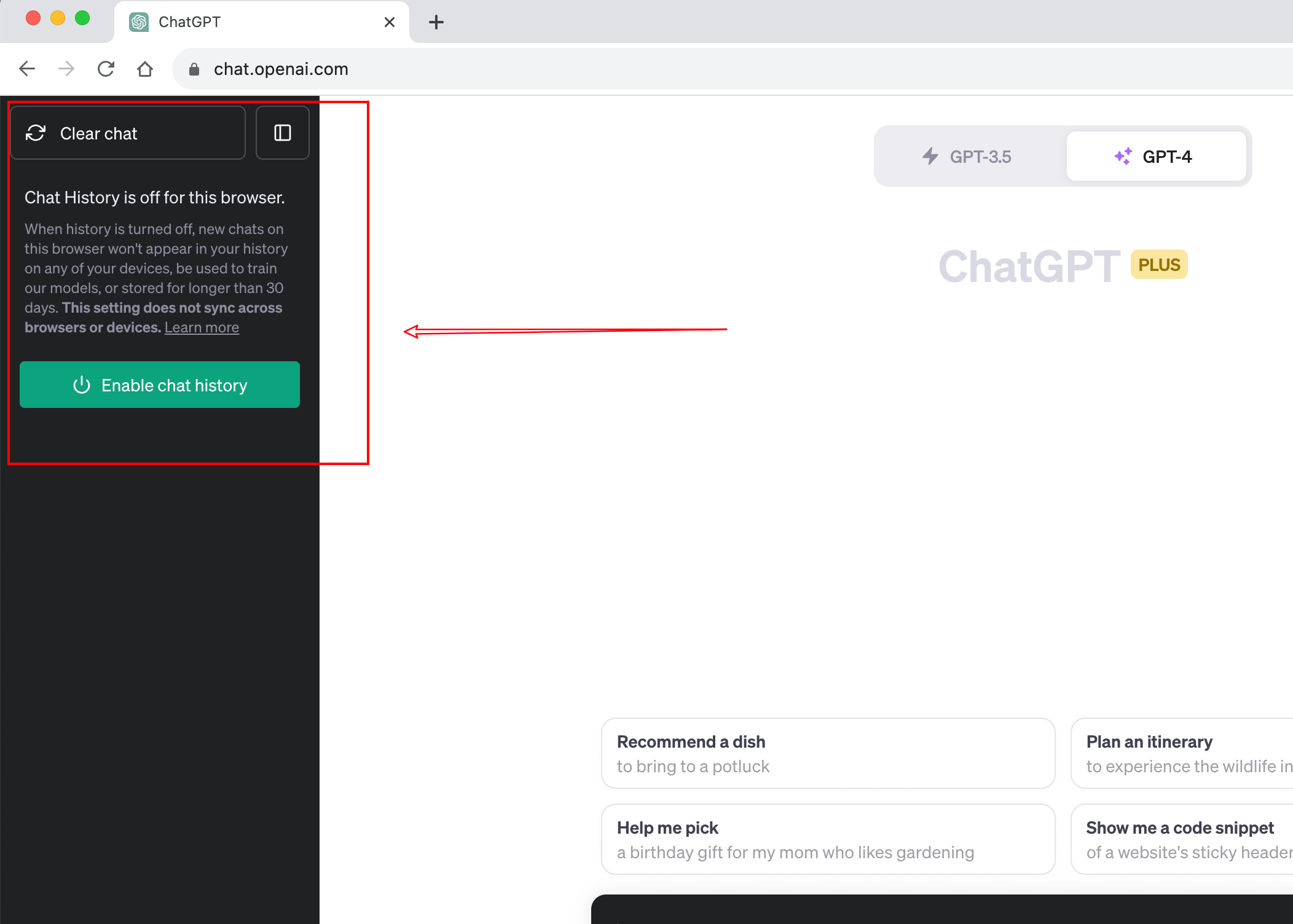Screen dimensions: 1293x924
Task: Reload the page with the refresh icon
Action: [x=106, y=69]
